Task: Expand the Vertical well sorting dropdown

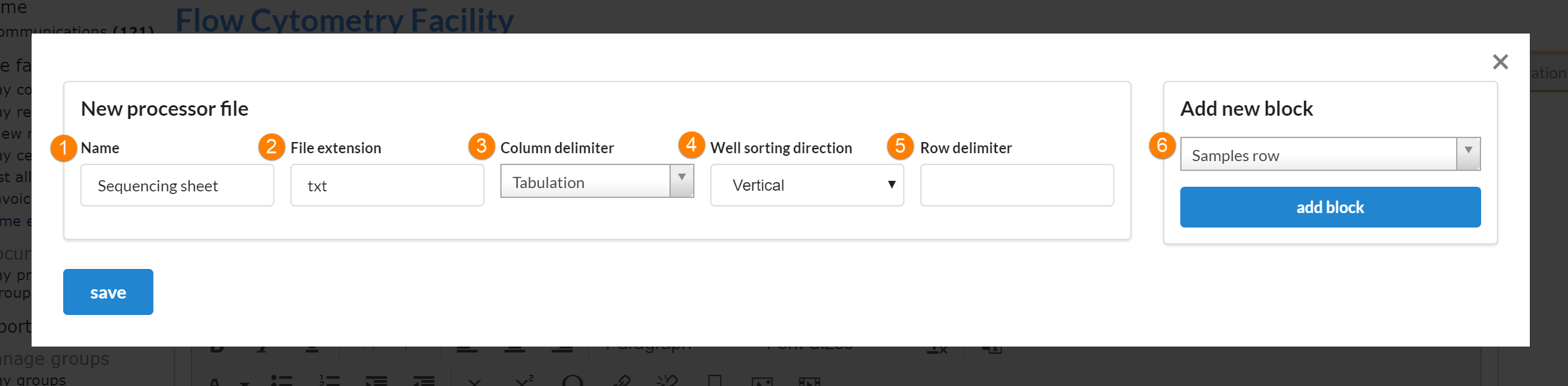Action: pos(806,185)
